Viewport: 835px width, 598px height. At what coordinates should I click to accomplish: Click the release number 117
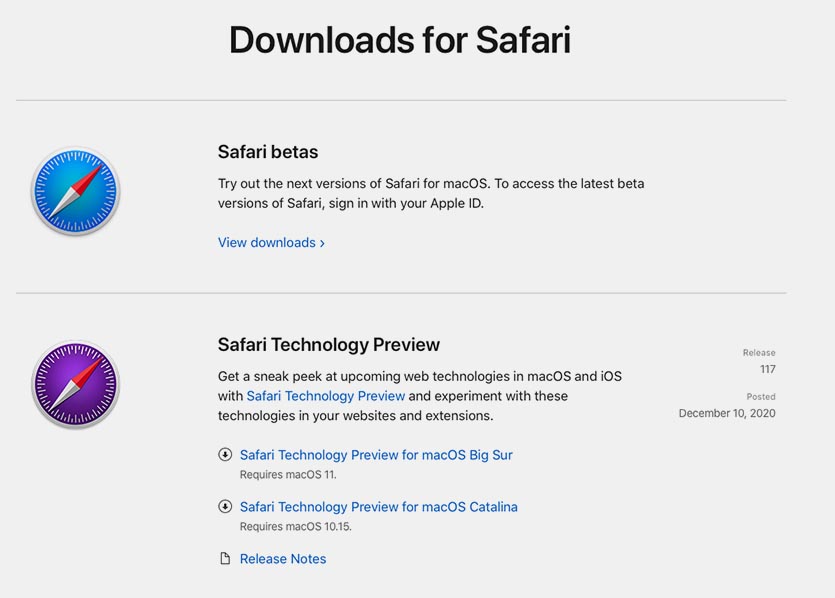click(x=767, y=370)
